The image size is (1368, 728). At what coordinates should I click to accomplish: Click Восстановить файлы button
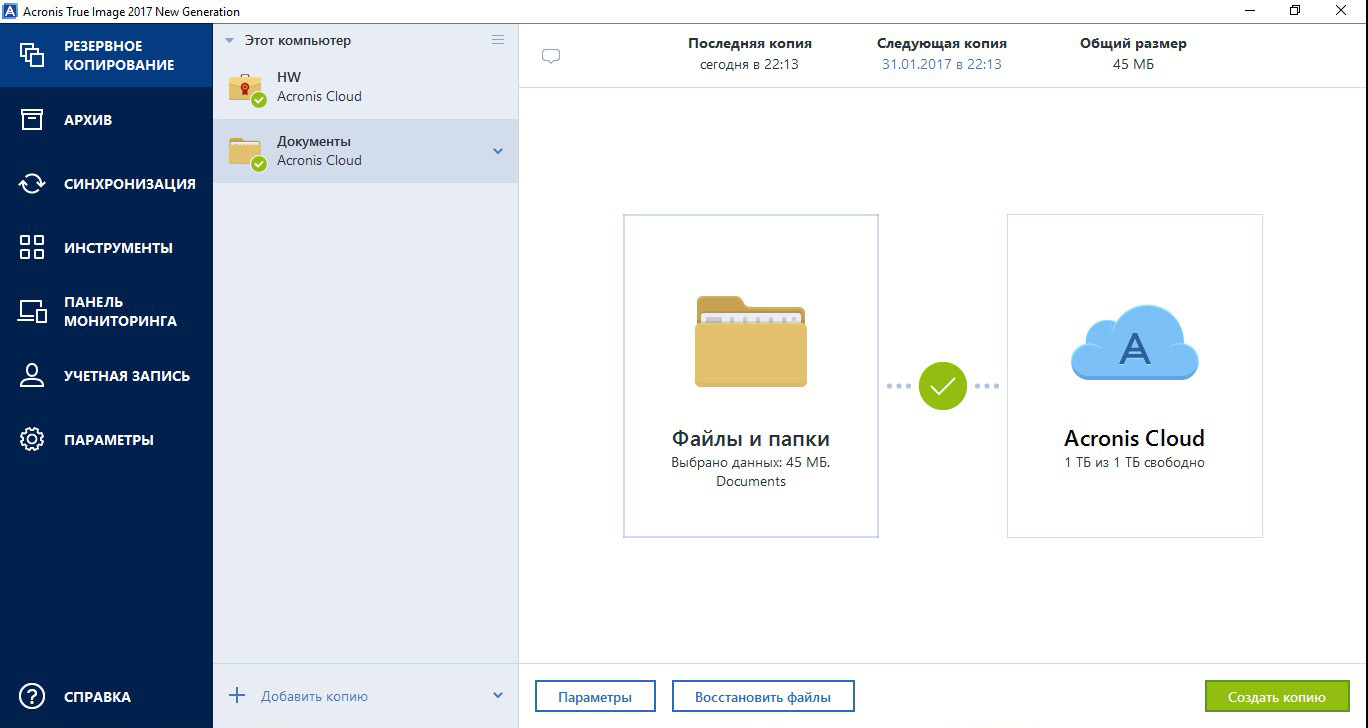click(763, 697)
